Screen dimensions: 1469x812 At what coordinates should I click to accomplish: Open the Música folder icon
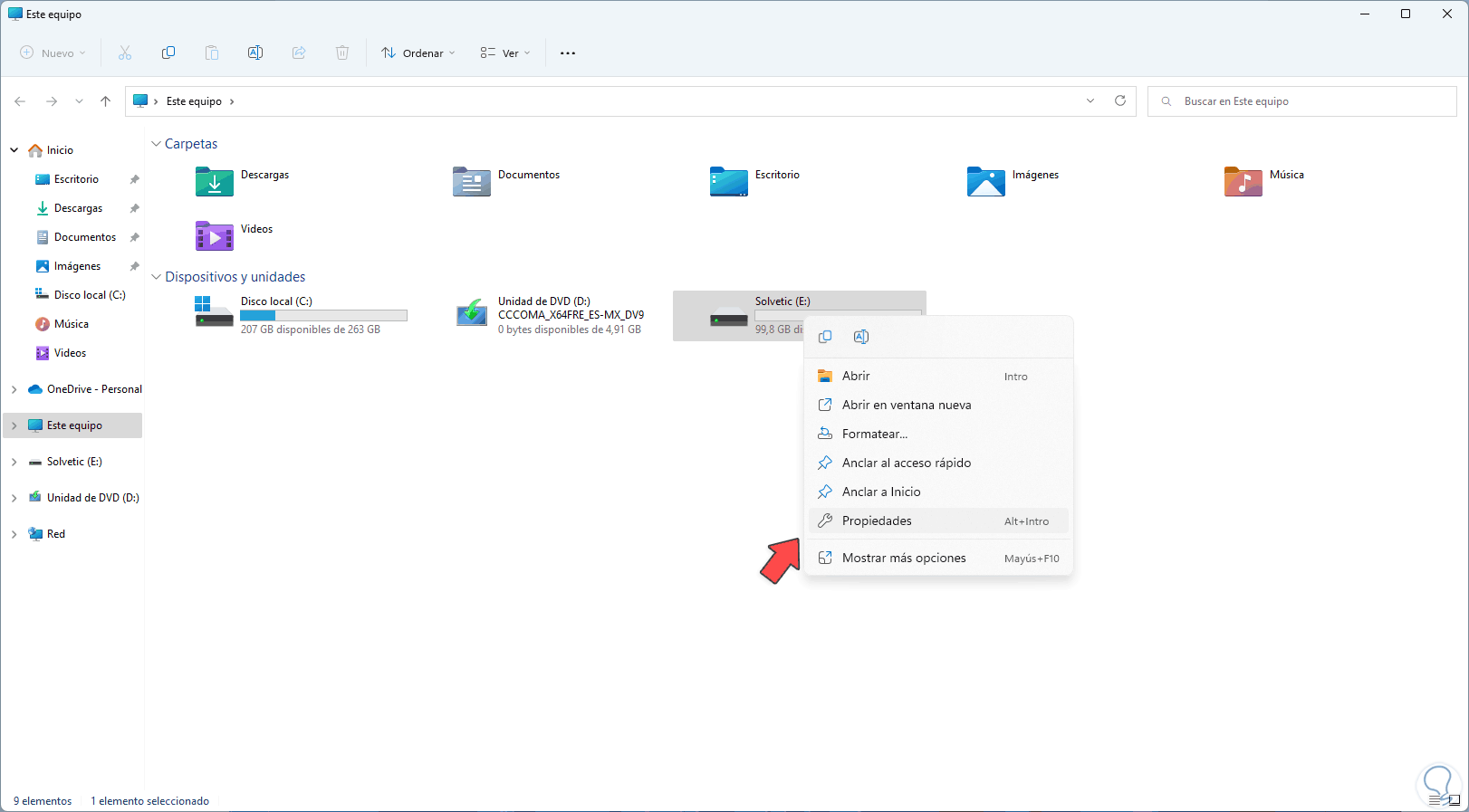[1243, 182]
